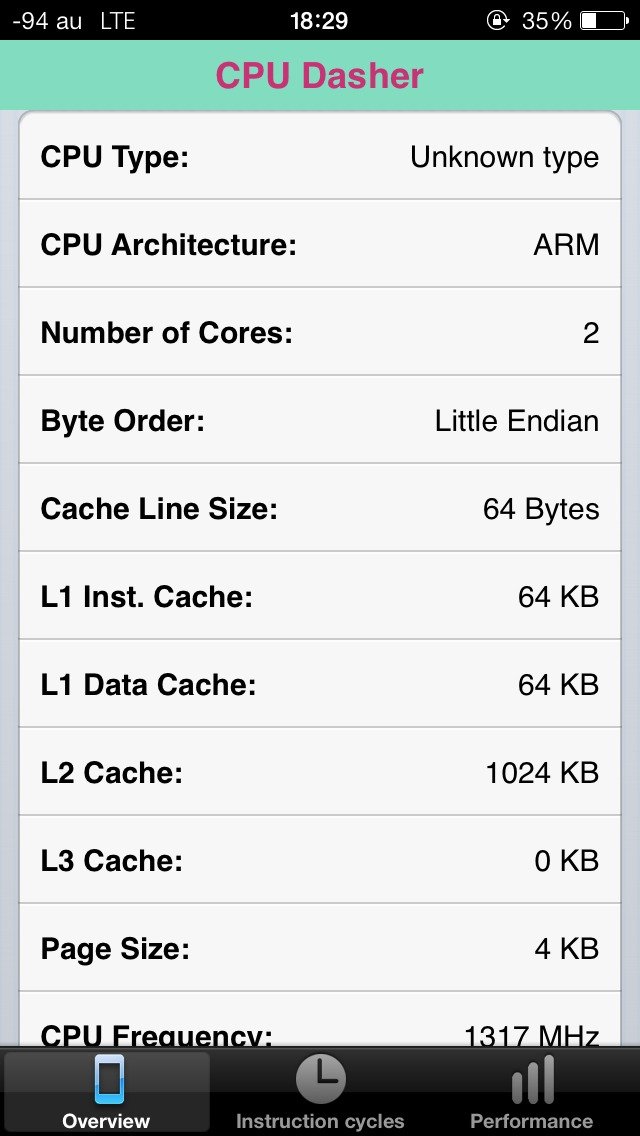This screenshot has height=1136, width=640.
Task: Select the L2 Cache row
Action: pos(320,773)
